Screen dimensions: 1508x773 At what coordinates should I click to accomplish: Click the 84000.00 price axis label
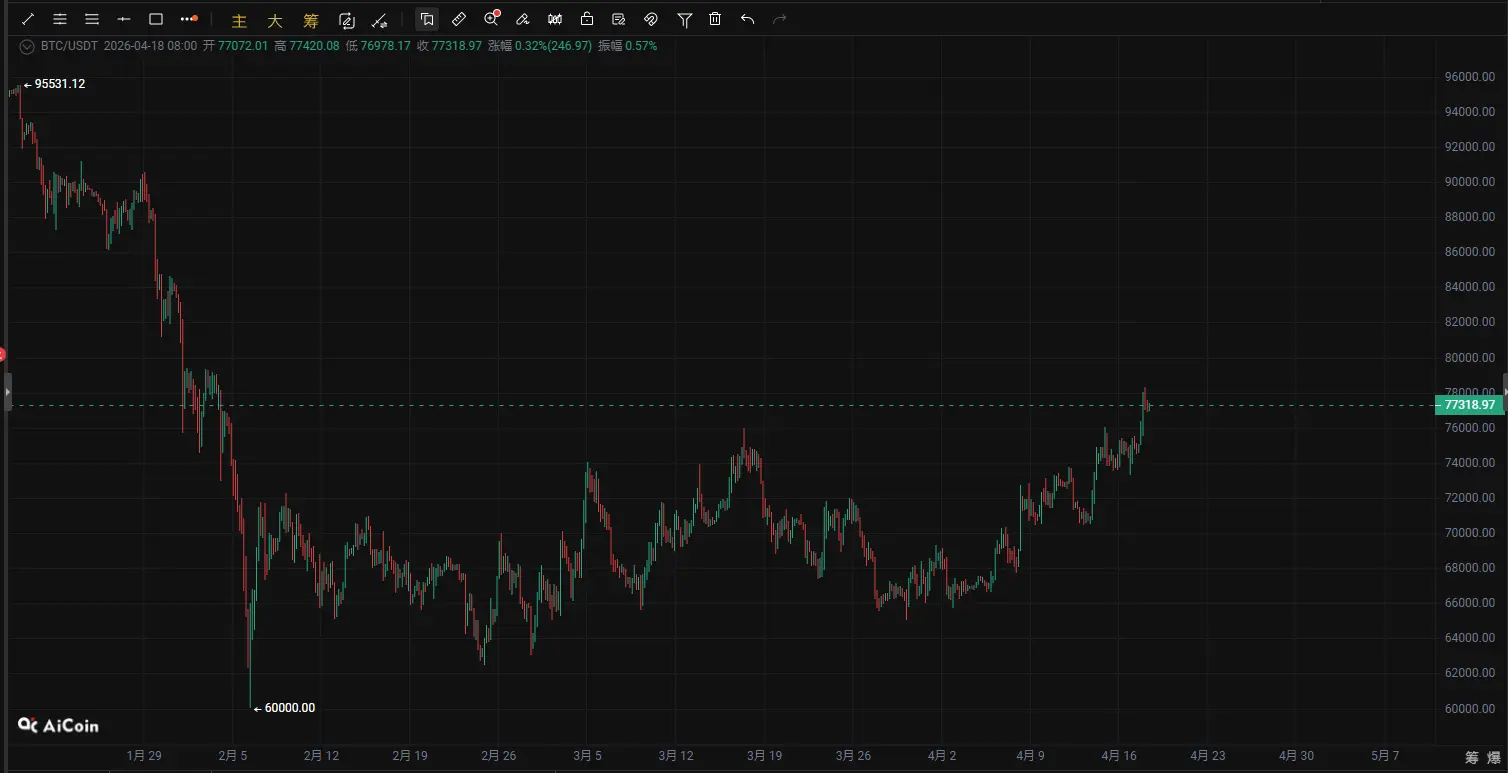(1470, 287)
